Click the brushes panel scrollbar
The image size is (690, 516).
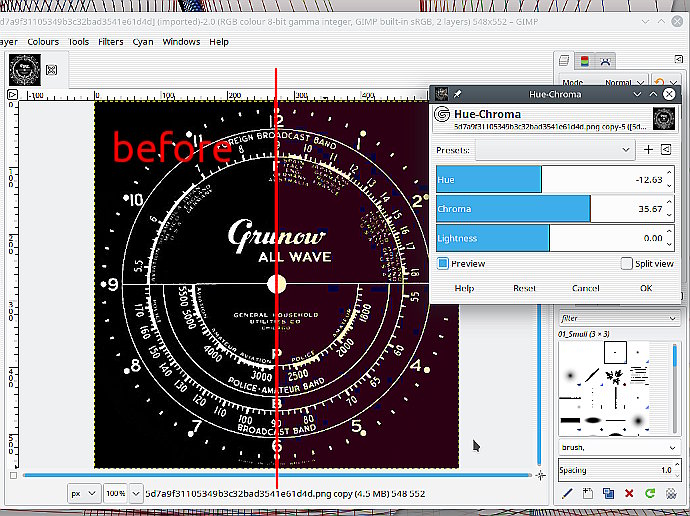(675, 387)
